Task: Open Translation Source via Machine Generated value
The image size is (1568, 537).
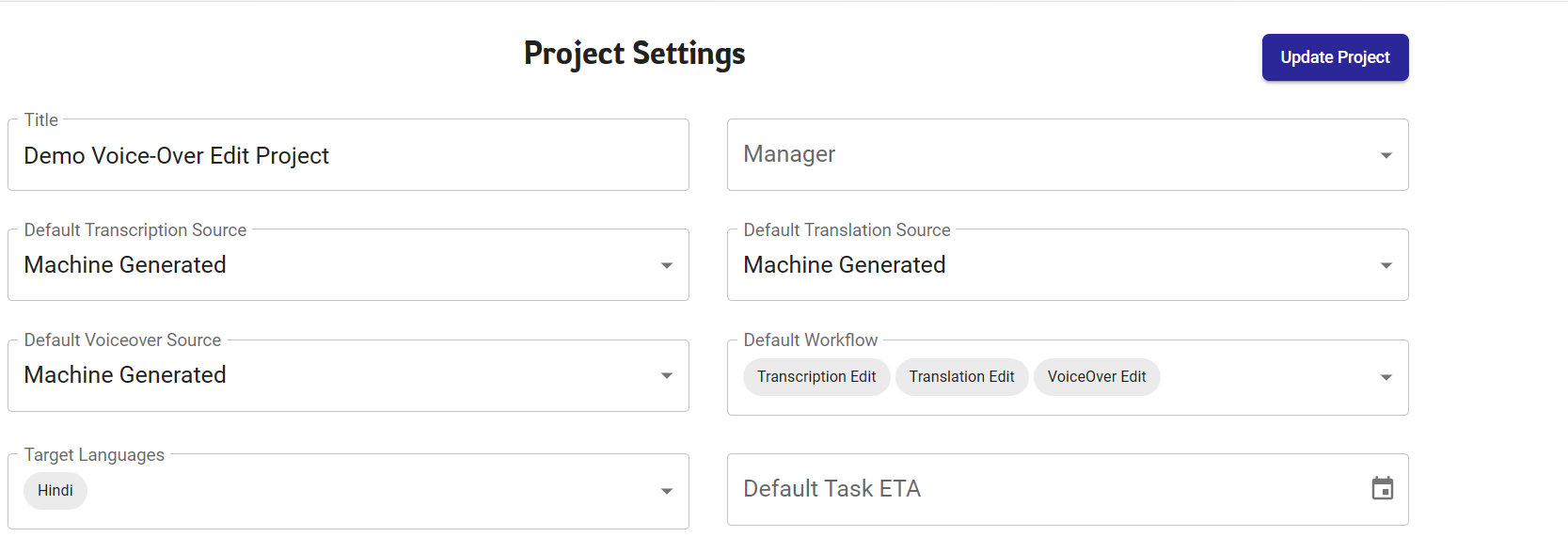Action: click(x=844, y=265)
